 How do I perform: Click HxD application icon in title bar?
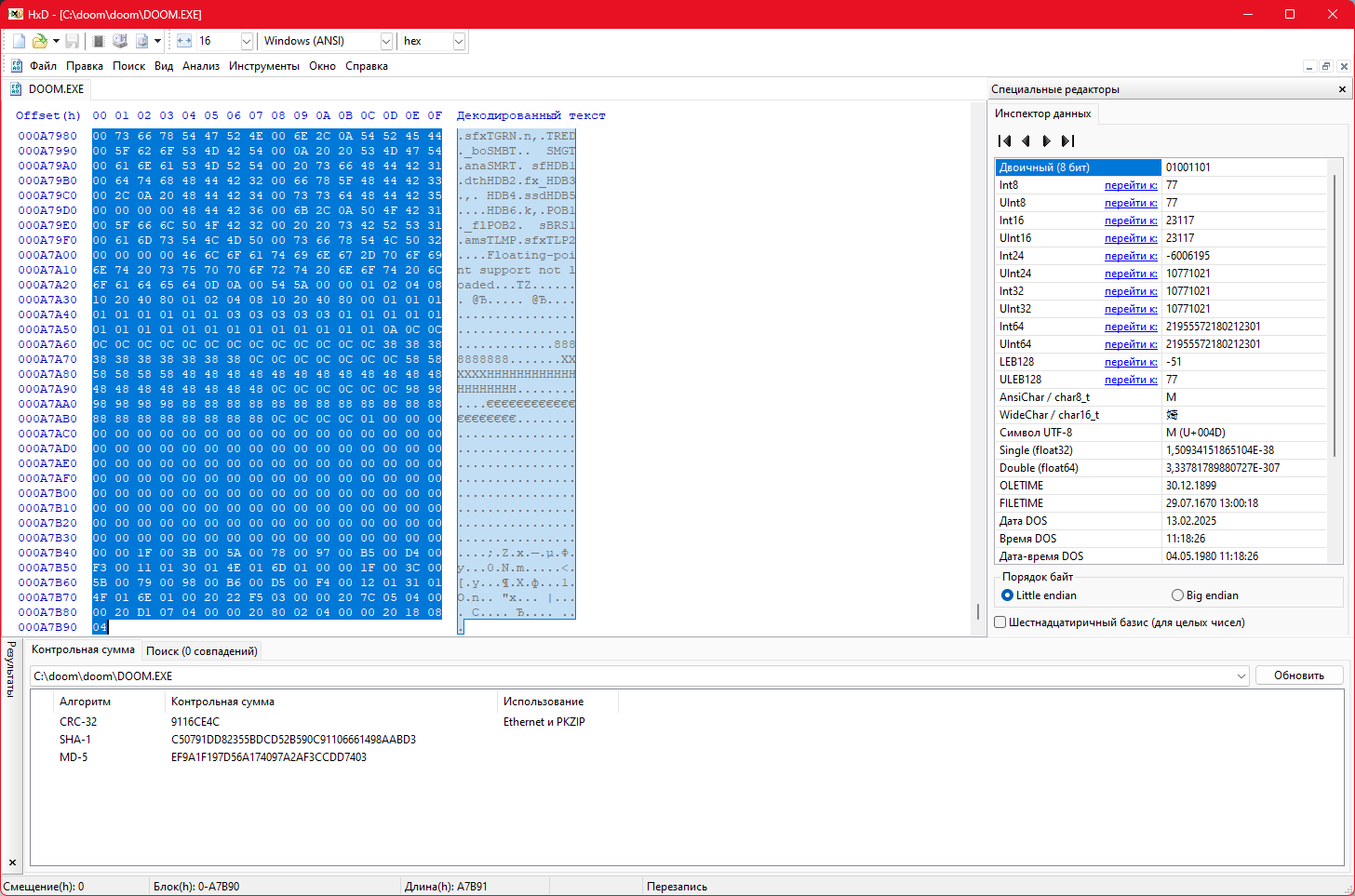pyautogui.click(x=15, y=14)
